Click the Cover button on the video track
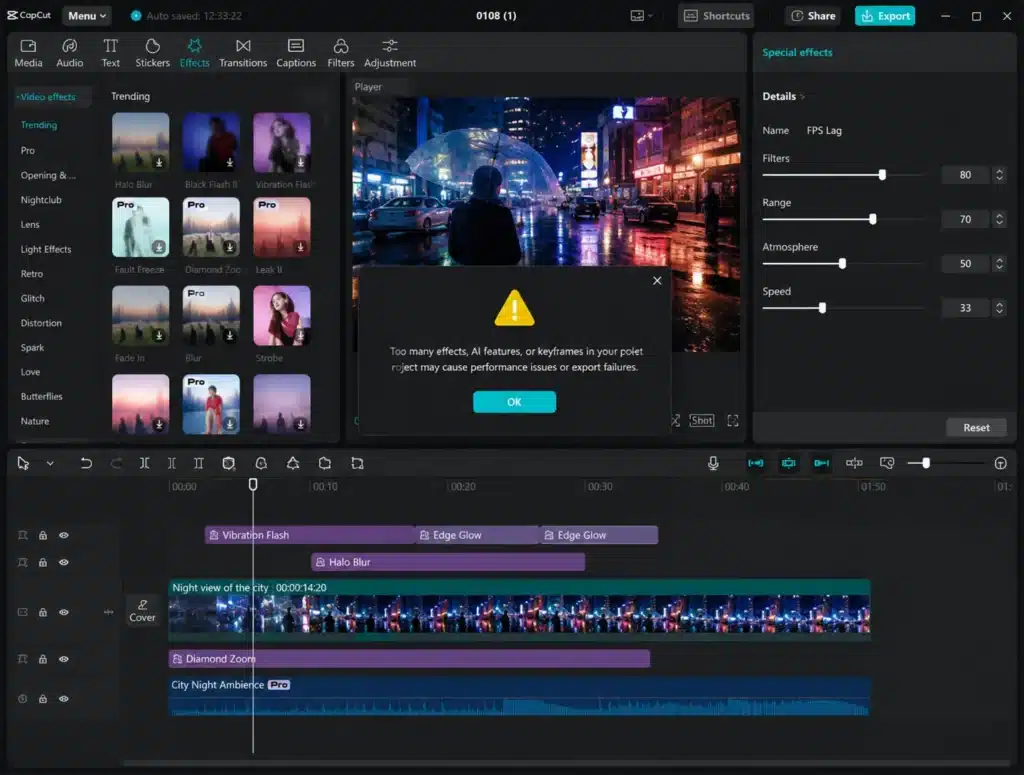The width and height of the screenshot is (1024, 775). click(142, 611)
